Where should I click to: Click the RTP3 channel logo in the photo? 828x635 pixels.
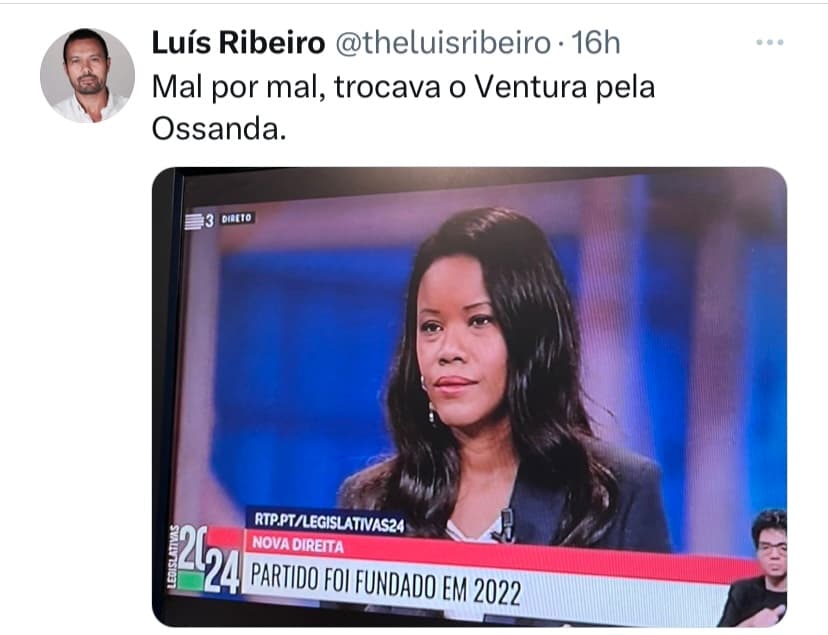point(199,221)
